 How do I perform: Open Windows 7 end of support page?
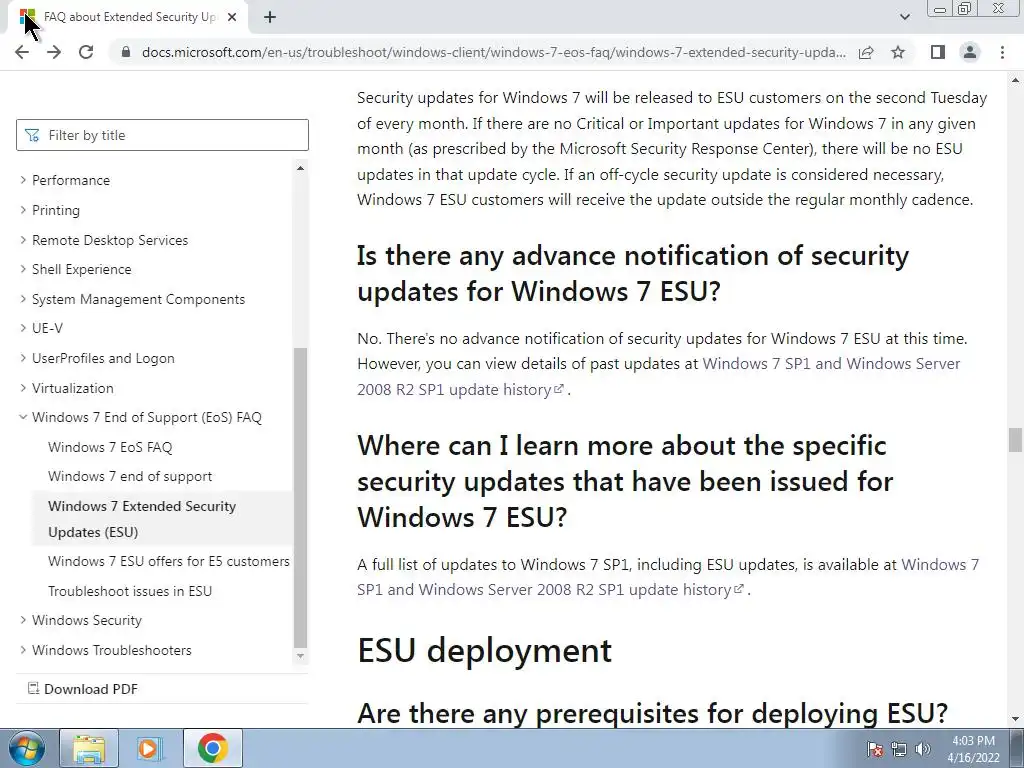pos(130,477)
